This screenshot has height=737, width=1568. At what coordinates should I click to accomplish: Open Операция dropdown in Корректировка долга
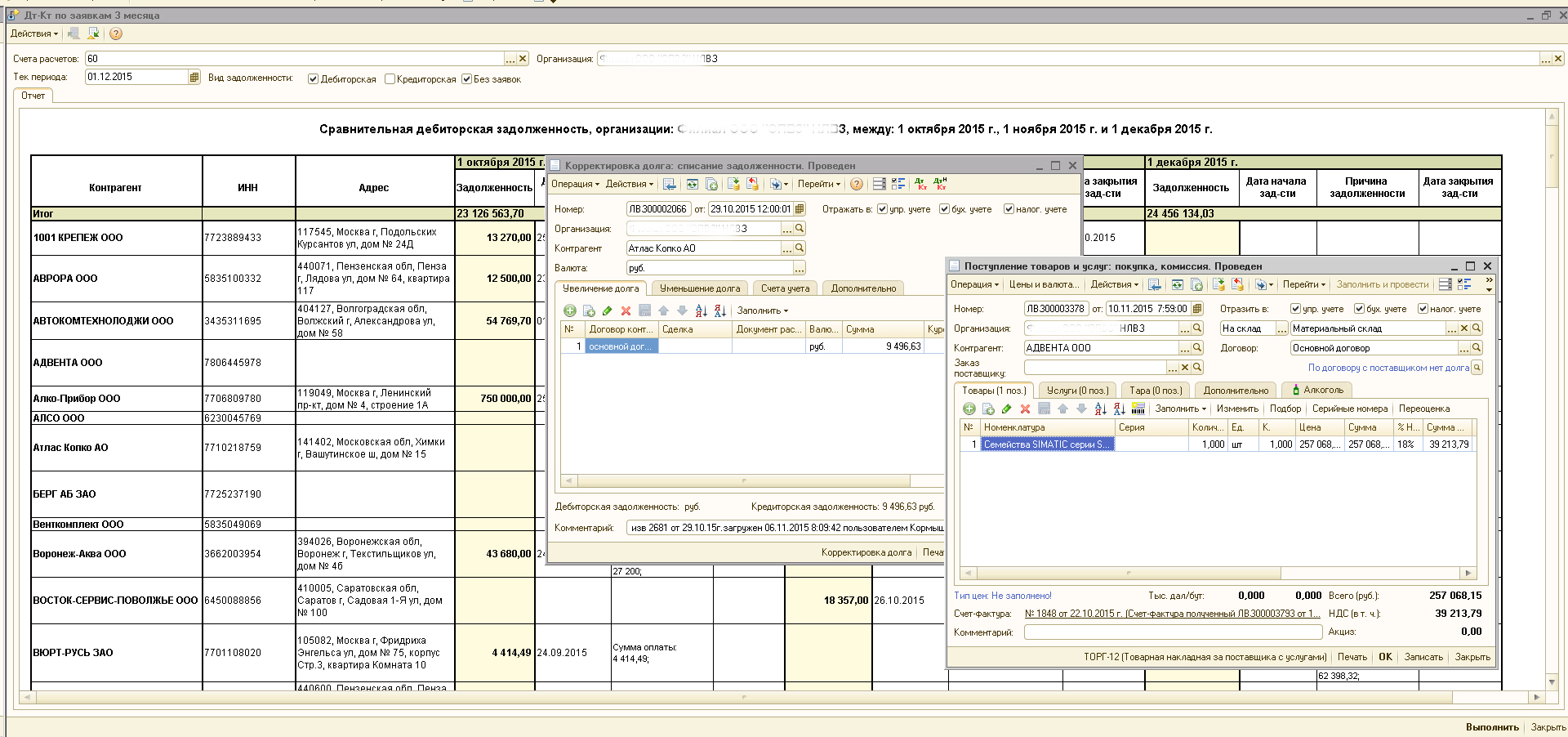(x=575, y=184)
